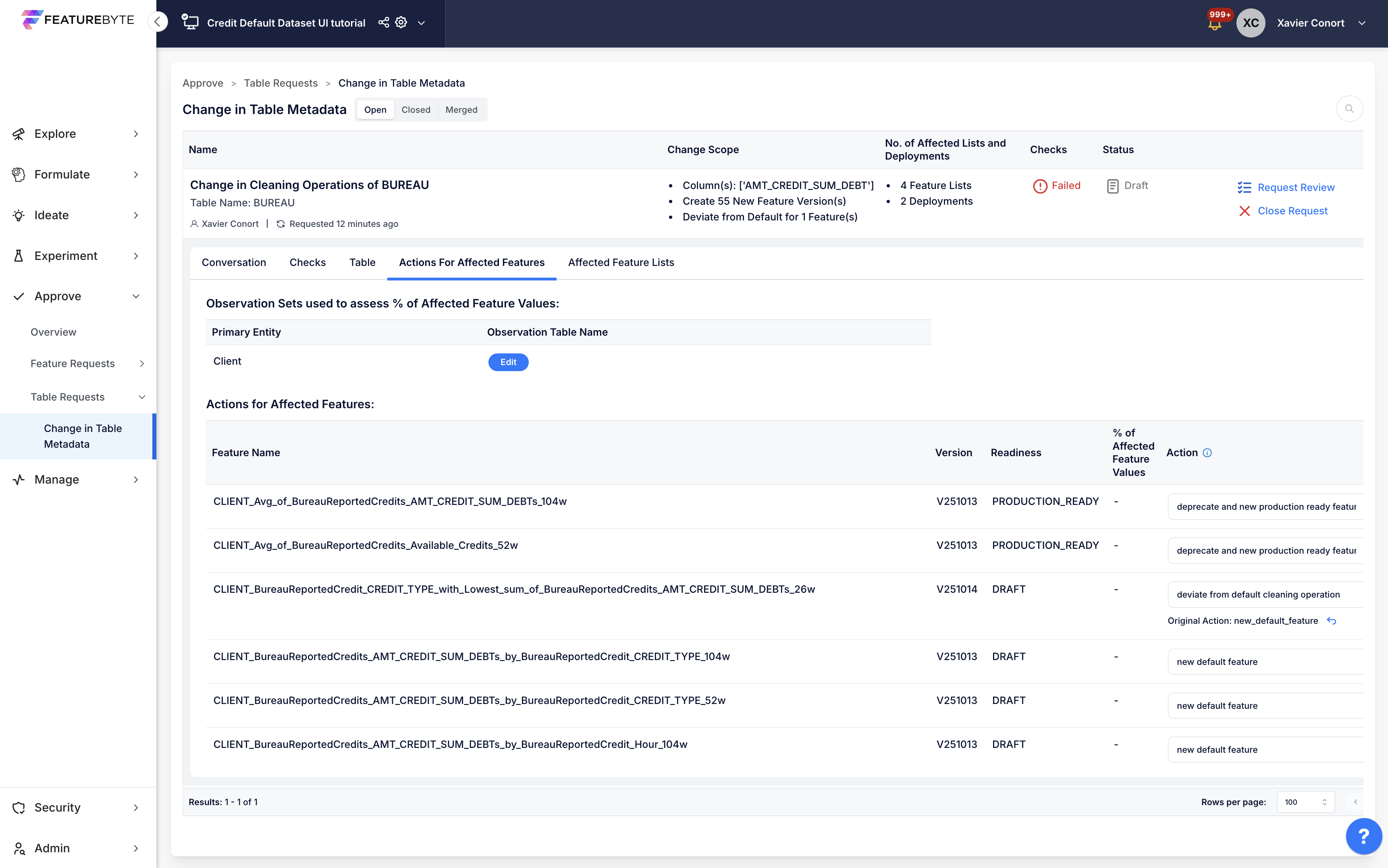The height and width of the screenshot is (868, 1388).
Task: Revert to original action arrow icon
Action: (x=1332, y=621)
